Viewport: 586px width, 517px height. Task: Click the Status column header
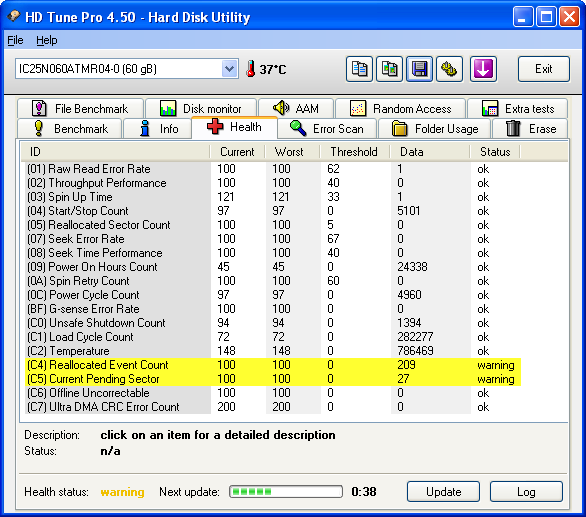(495, 152)
